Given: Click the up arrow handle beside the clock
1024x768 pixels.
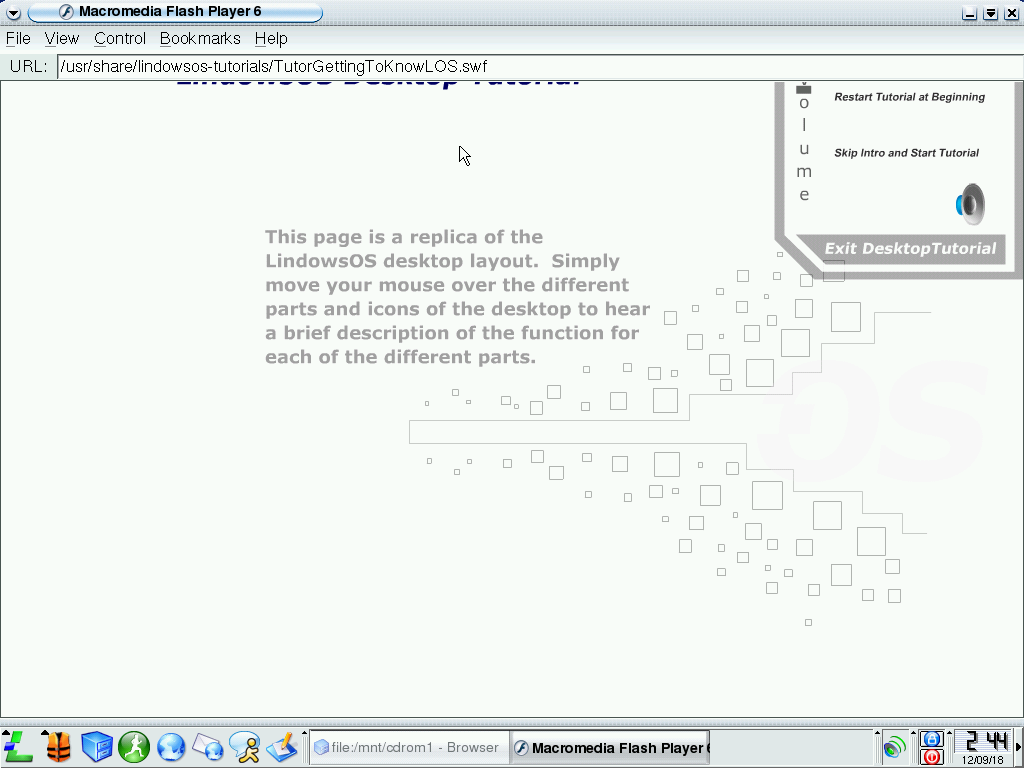Looking at the screenshot, I should 950,733.
